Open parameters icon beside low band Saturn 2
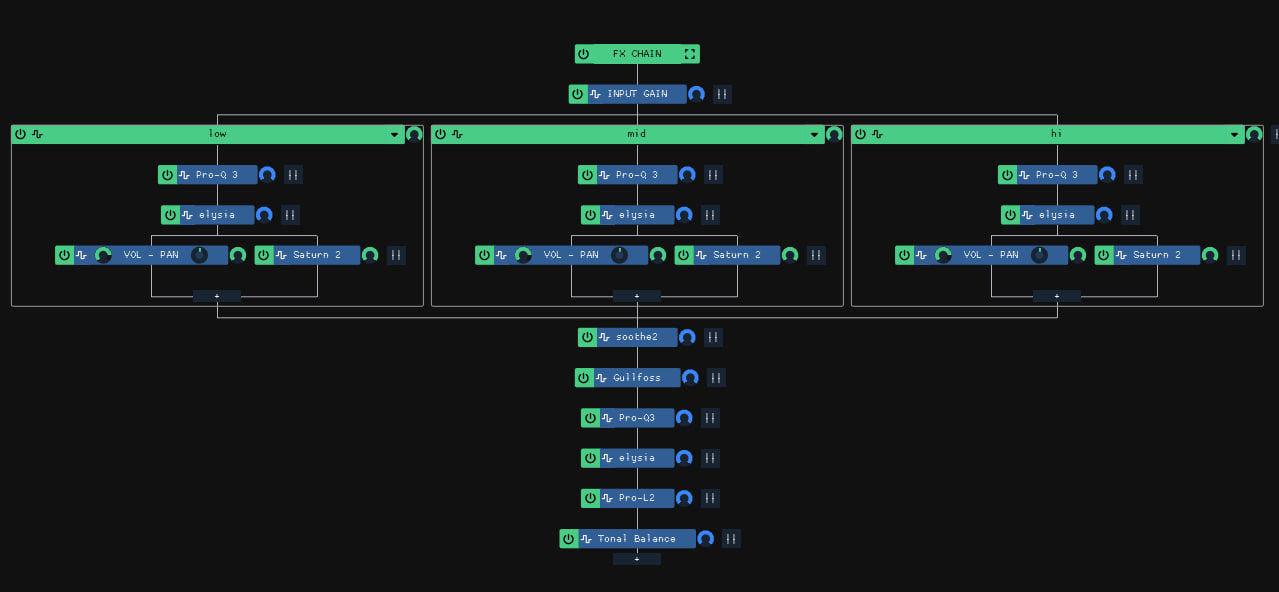 coord(396,255)
